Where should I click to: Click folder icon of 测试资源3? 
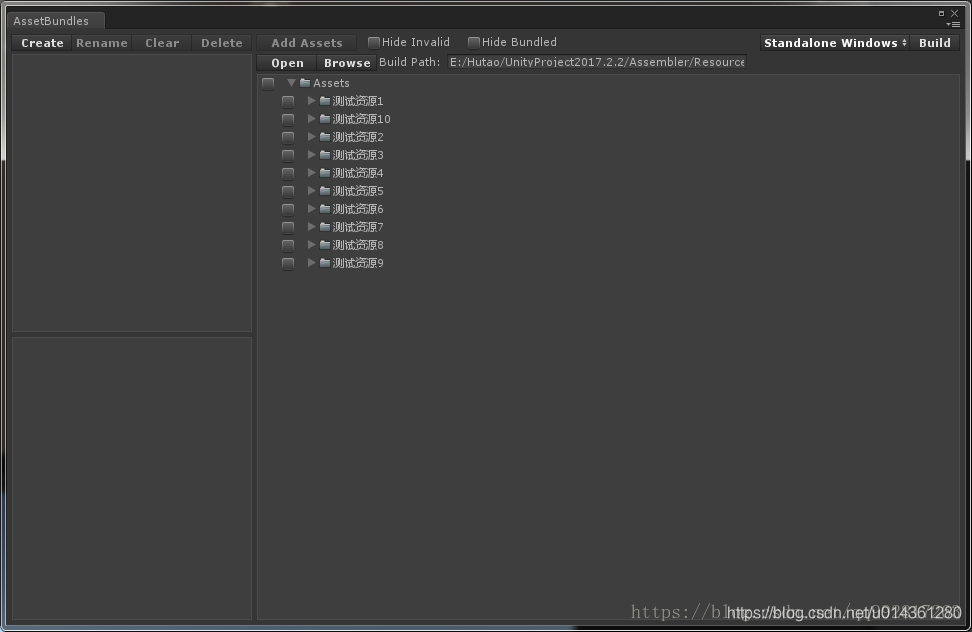pos(325,154)
